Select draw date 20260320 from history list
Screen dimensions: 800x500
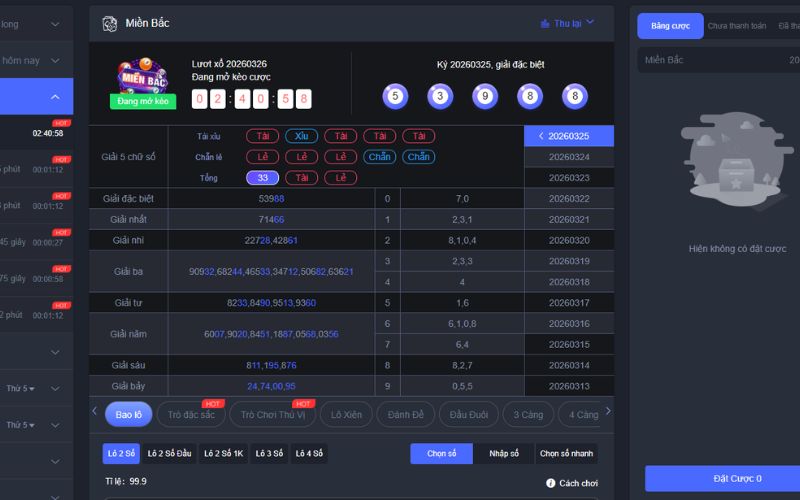569,240
